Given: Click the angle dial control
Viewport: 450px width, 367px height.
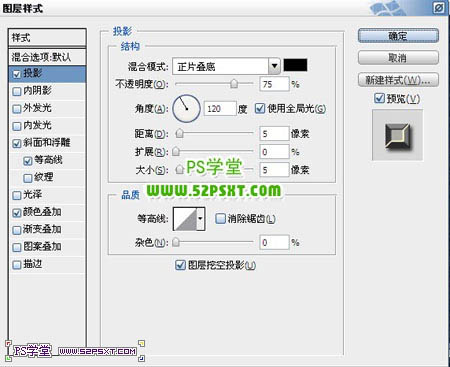Looking at the screenshot, I should tap(186, 108).
